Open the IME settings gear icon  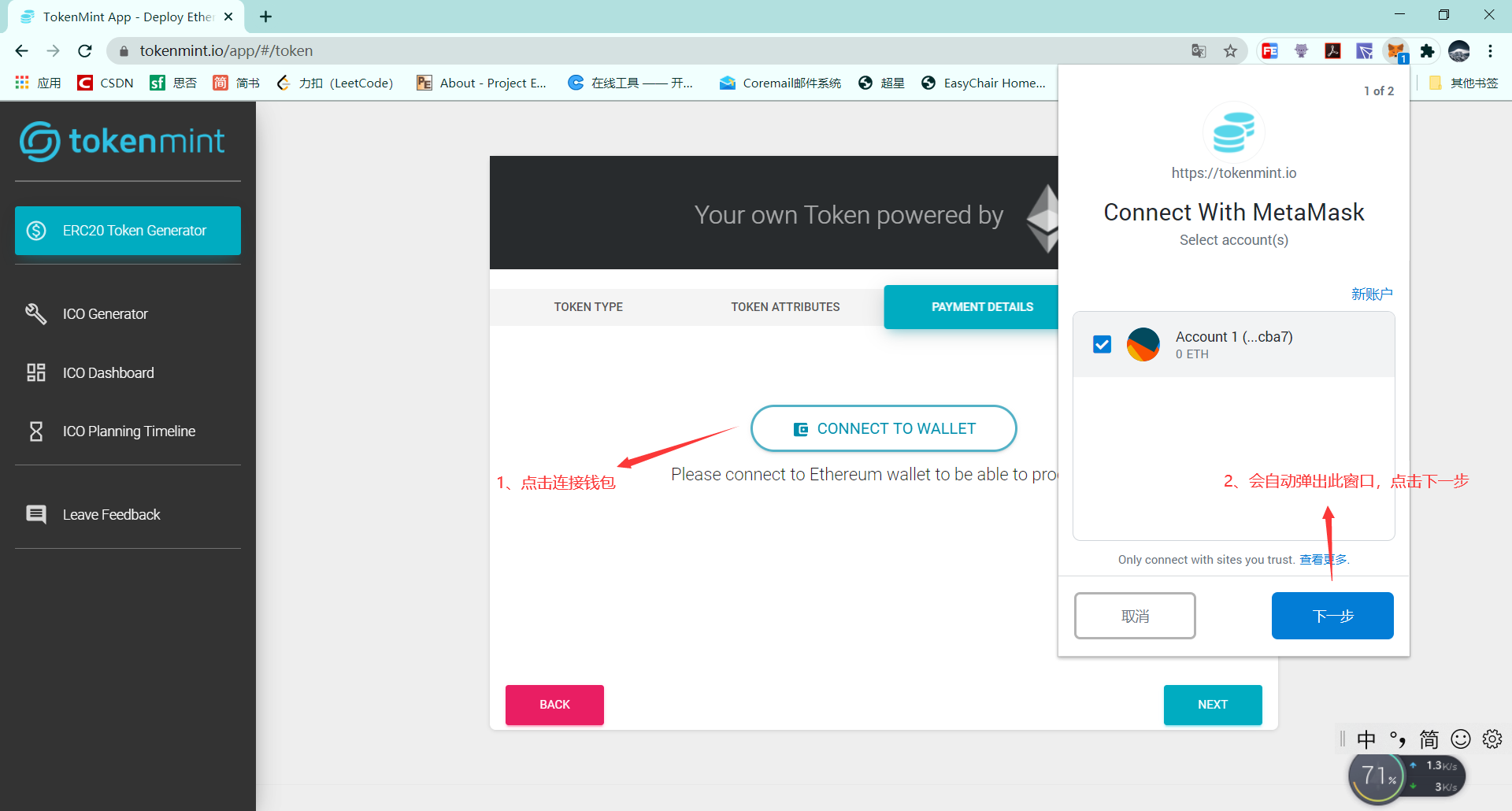pos(1492,739)
